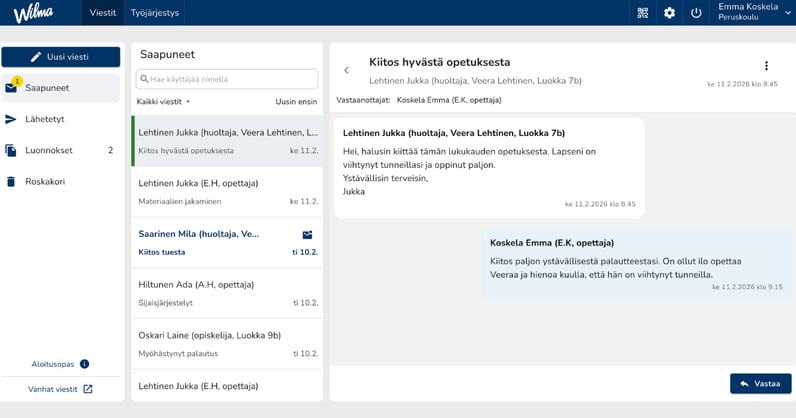Click the back arrow beside message title
Viewport: 796px width, 418px height.
point(347,70)
